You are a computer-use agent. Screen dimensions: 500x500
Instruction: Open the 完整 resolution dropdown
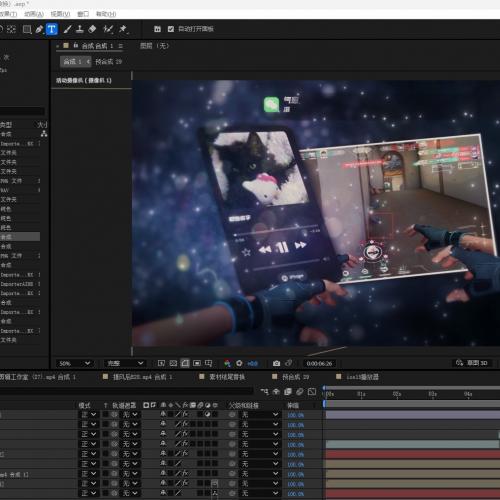(125, 363)
